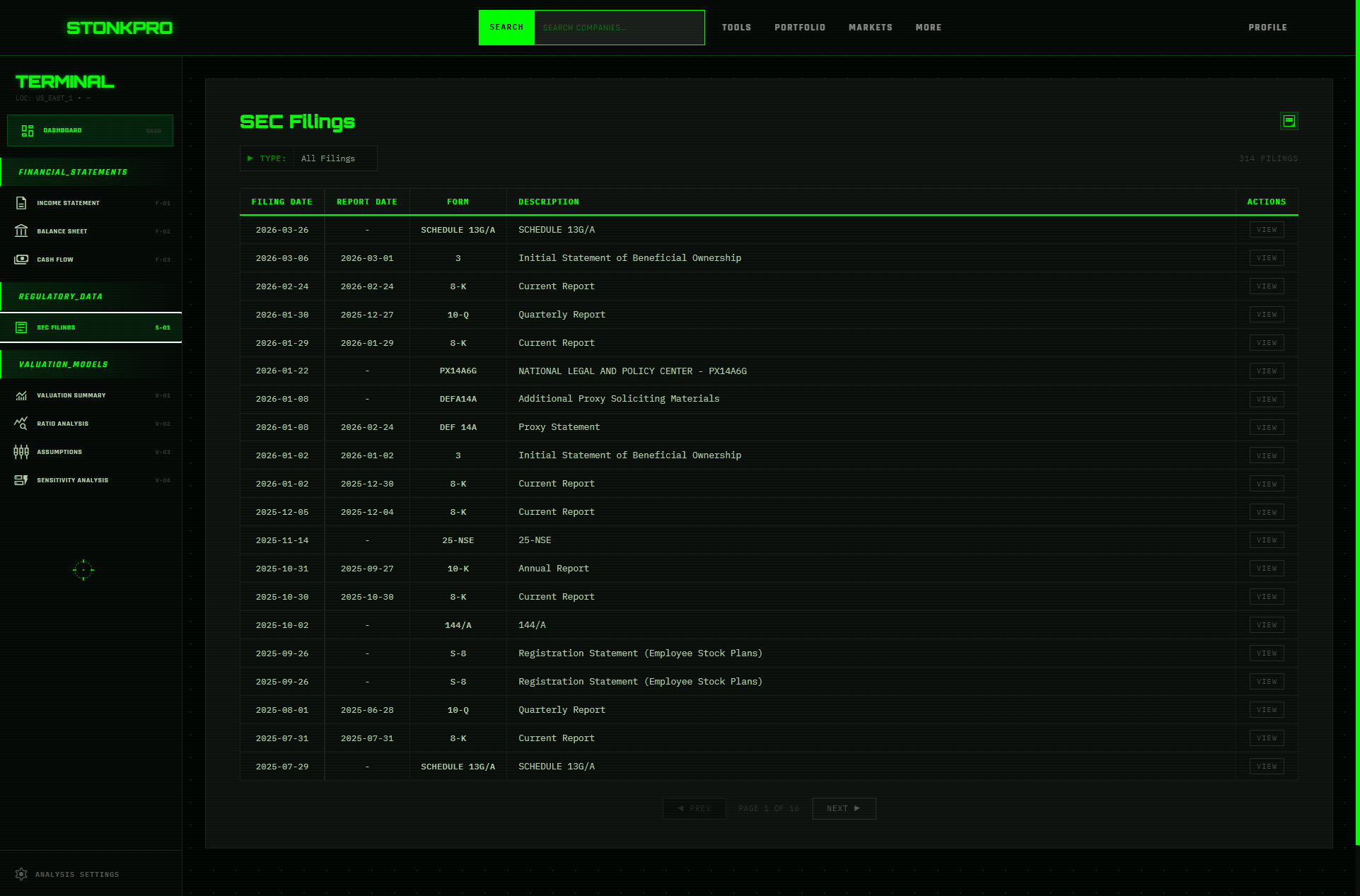Click the Balance Sheet bank icon
Screen dimensions: 1360x896
click(x=21, y=231)
